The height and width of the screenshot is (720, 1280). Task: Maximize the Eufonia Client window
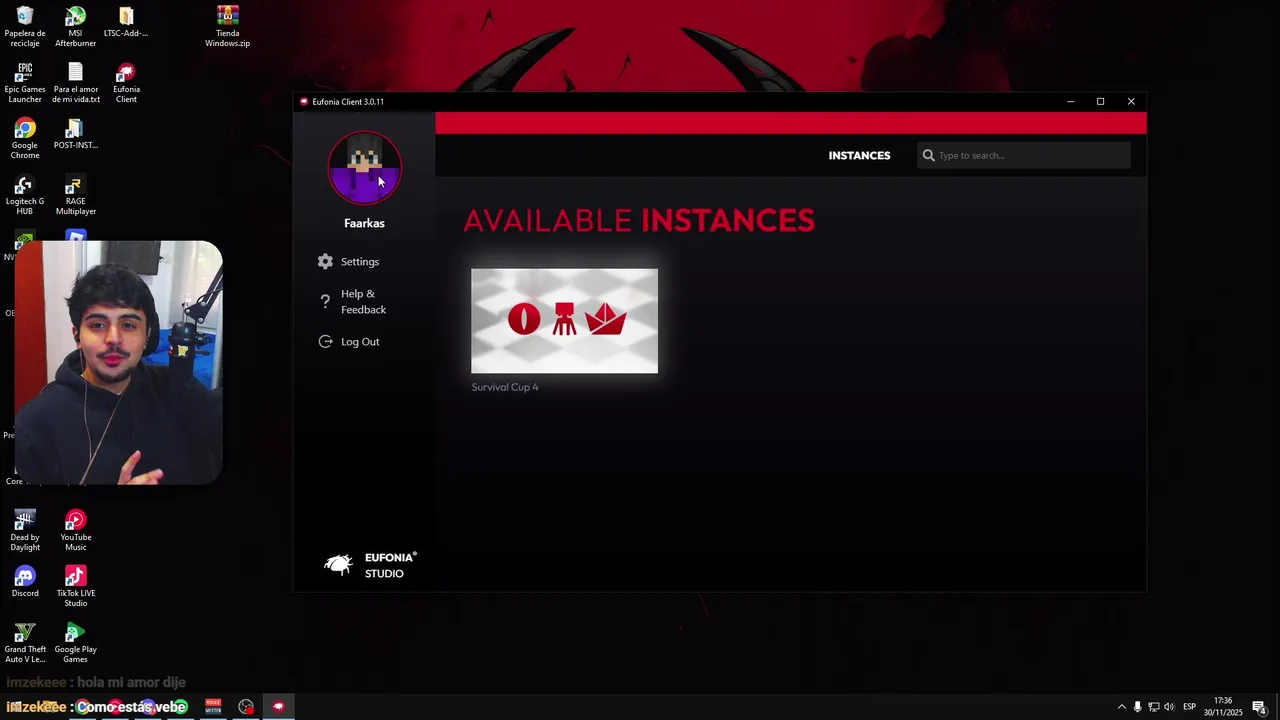tap(1100, 101)
